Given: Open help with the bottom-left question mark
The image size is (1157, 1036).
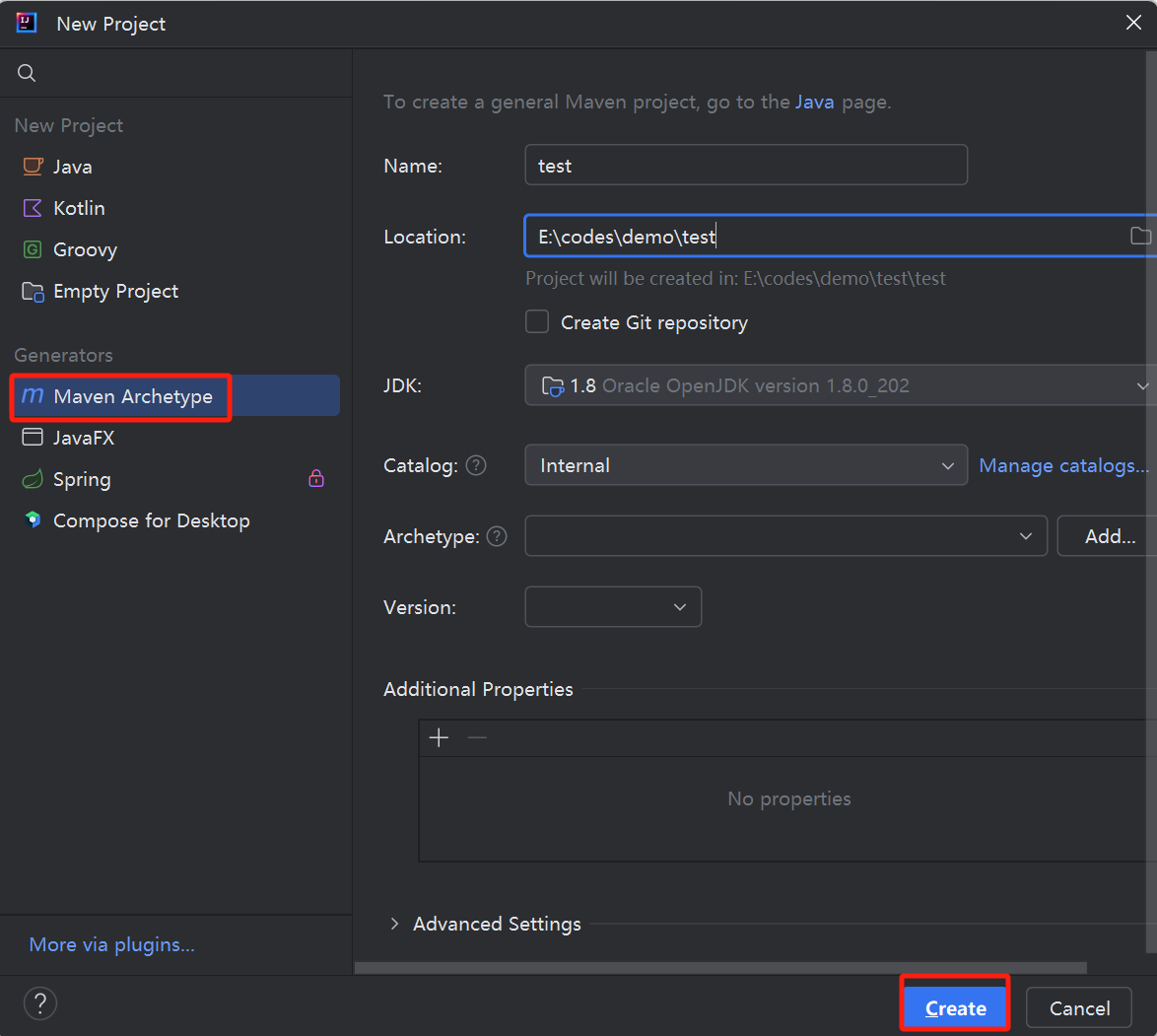Looking at the screenshot, I should pyautogui.click(x=40, y=1004).
